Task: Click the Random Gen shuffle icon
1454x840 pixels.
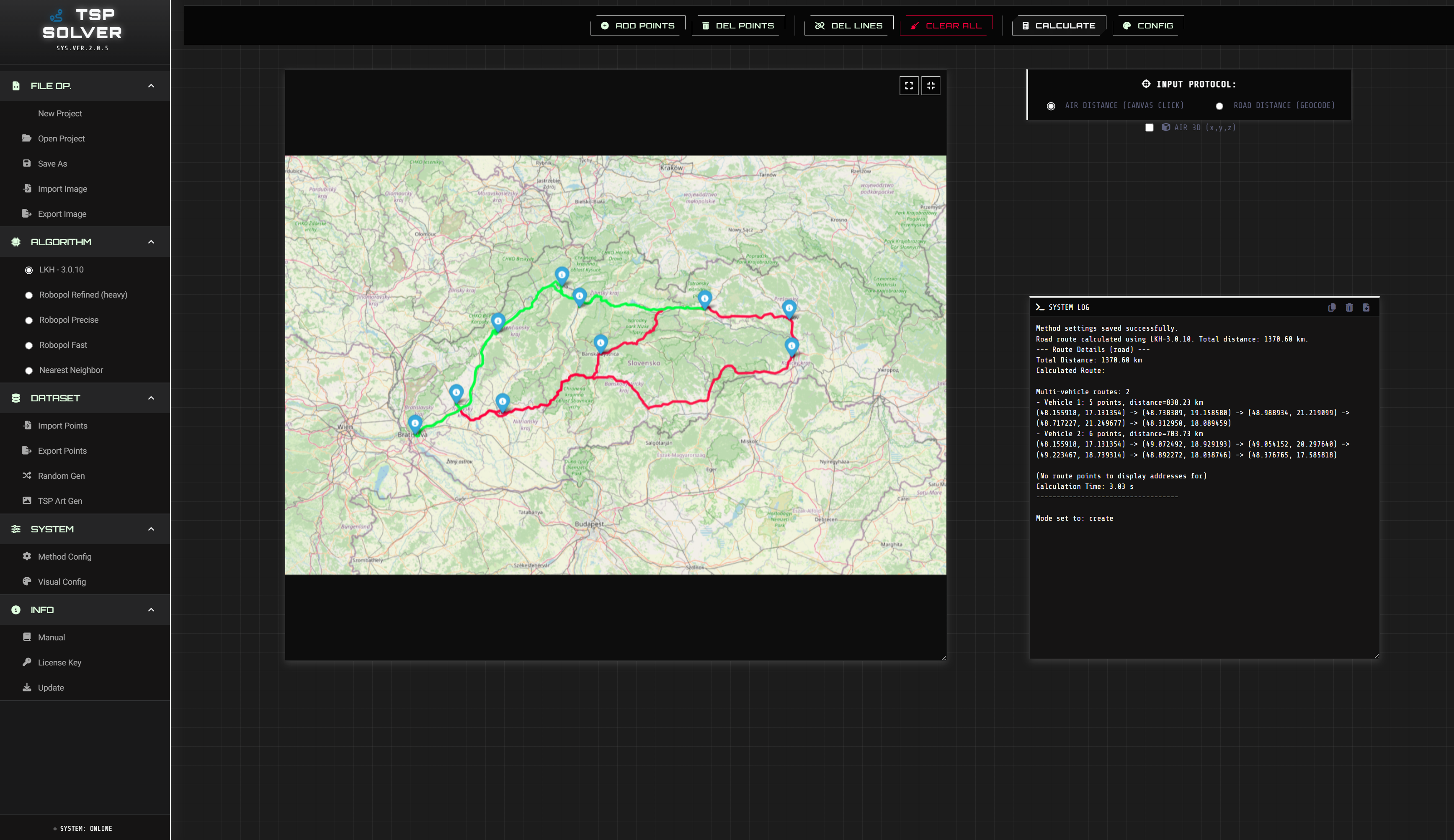Action: pyautogui.click(x=26, y=475)
